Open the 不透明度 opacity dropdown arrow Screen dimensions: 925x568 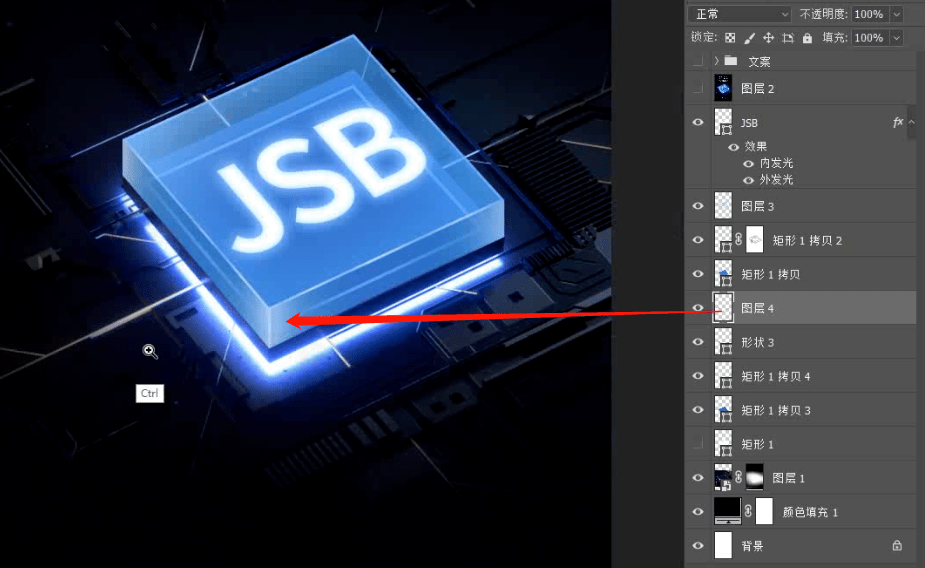click(x=897, y=14)
